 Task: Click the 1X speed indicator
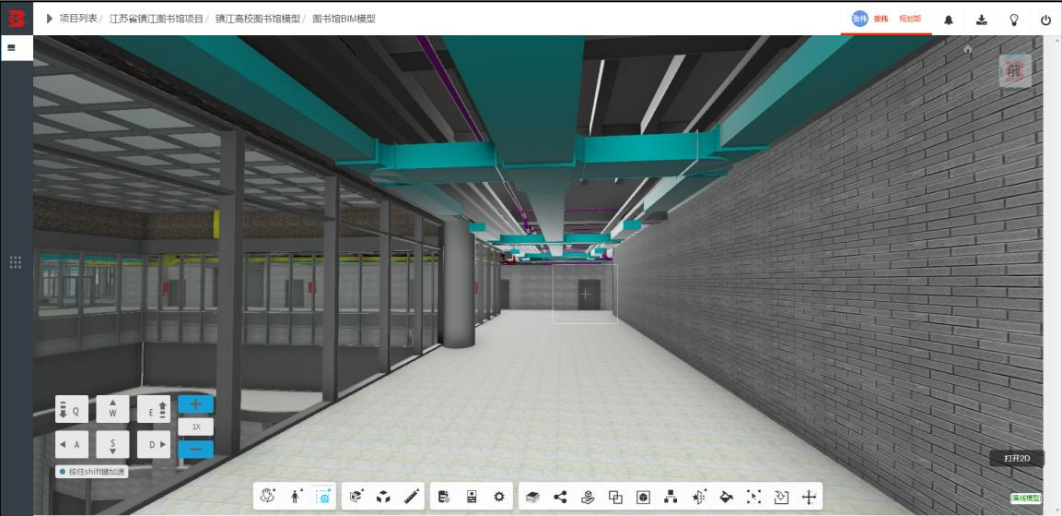pos(196,427)
